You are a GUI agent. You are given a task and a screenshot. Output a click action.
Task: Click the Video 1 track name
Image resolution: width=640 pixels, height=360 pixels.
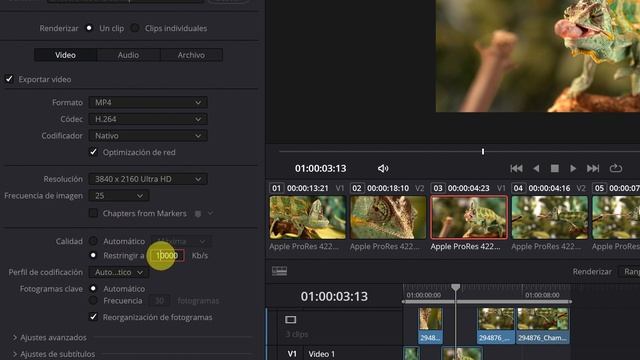pos(322,354)
